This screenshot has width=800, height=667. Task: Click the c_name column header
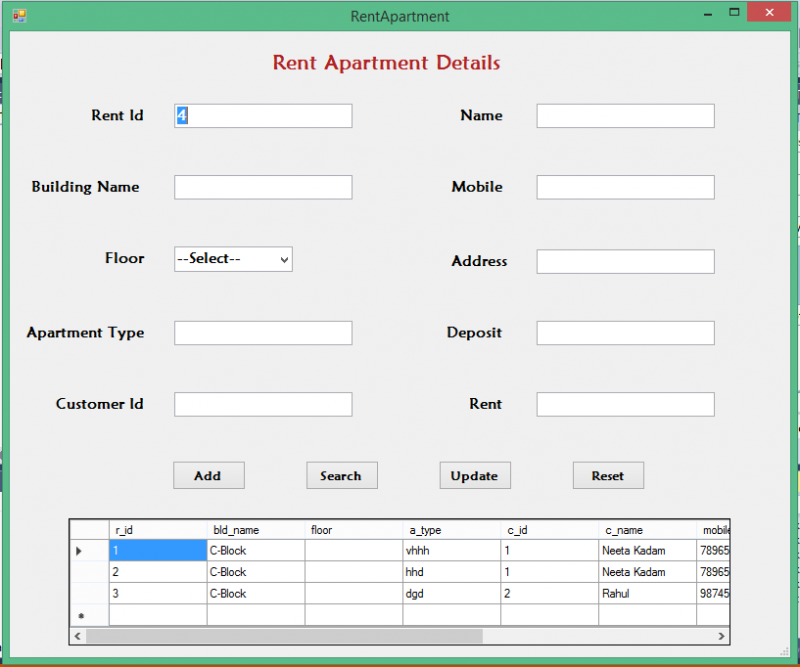tap(648, 530)
